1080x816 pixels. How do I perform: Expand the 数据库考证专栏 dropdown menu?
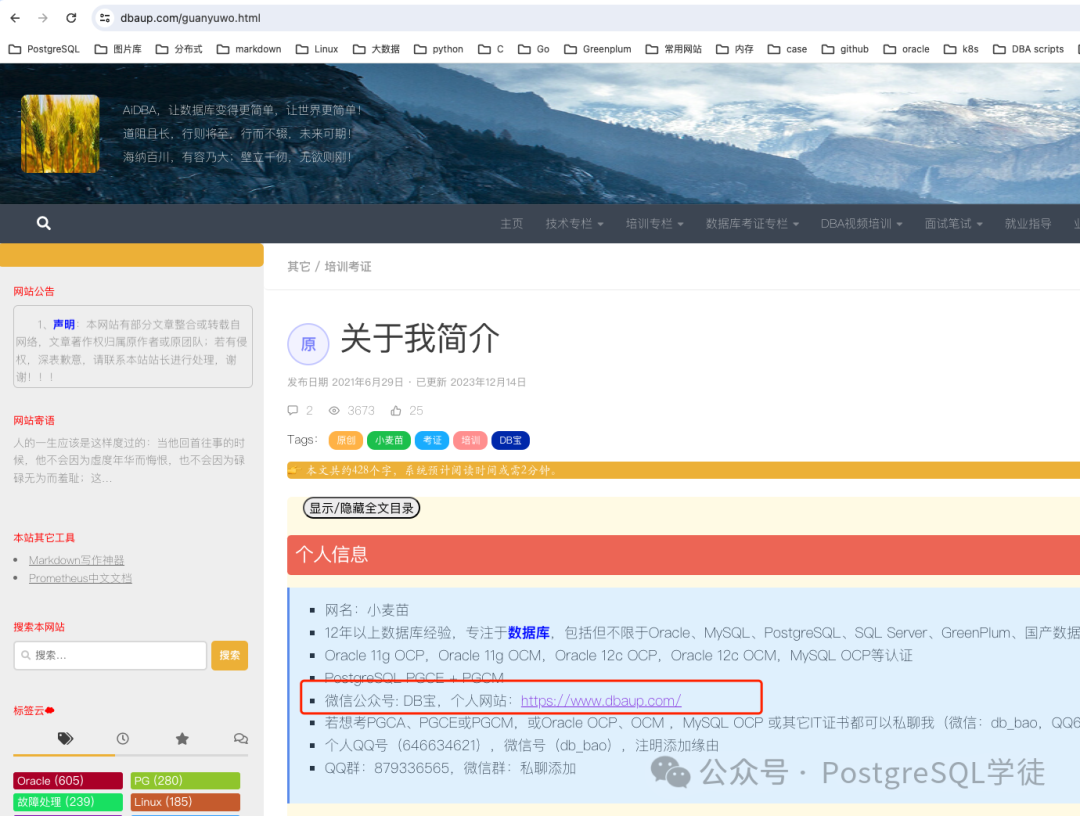(752, 224)
